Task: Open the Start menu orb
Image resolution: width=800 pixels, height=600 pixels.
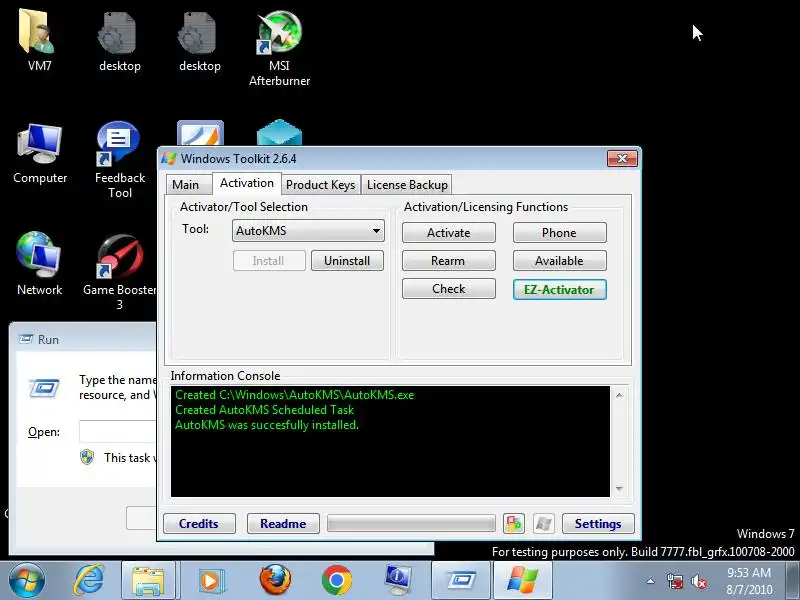Action: 27,581
